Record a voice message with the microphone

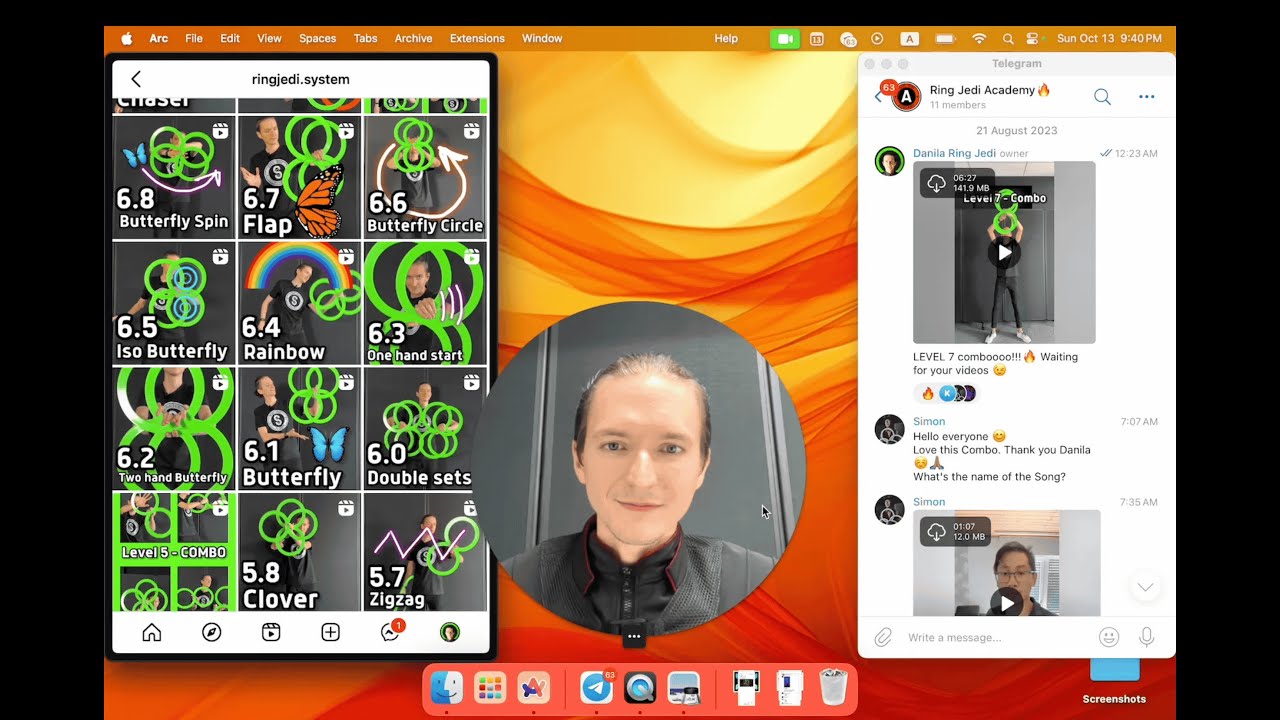pyautogui.click(x=1147, y=637)
